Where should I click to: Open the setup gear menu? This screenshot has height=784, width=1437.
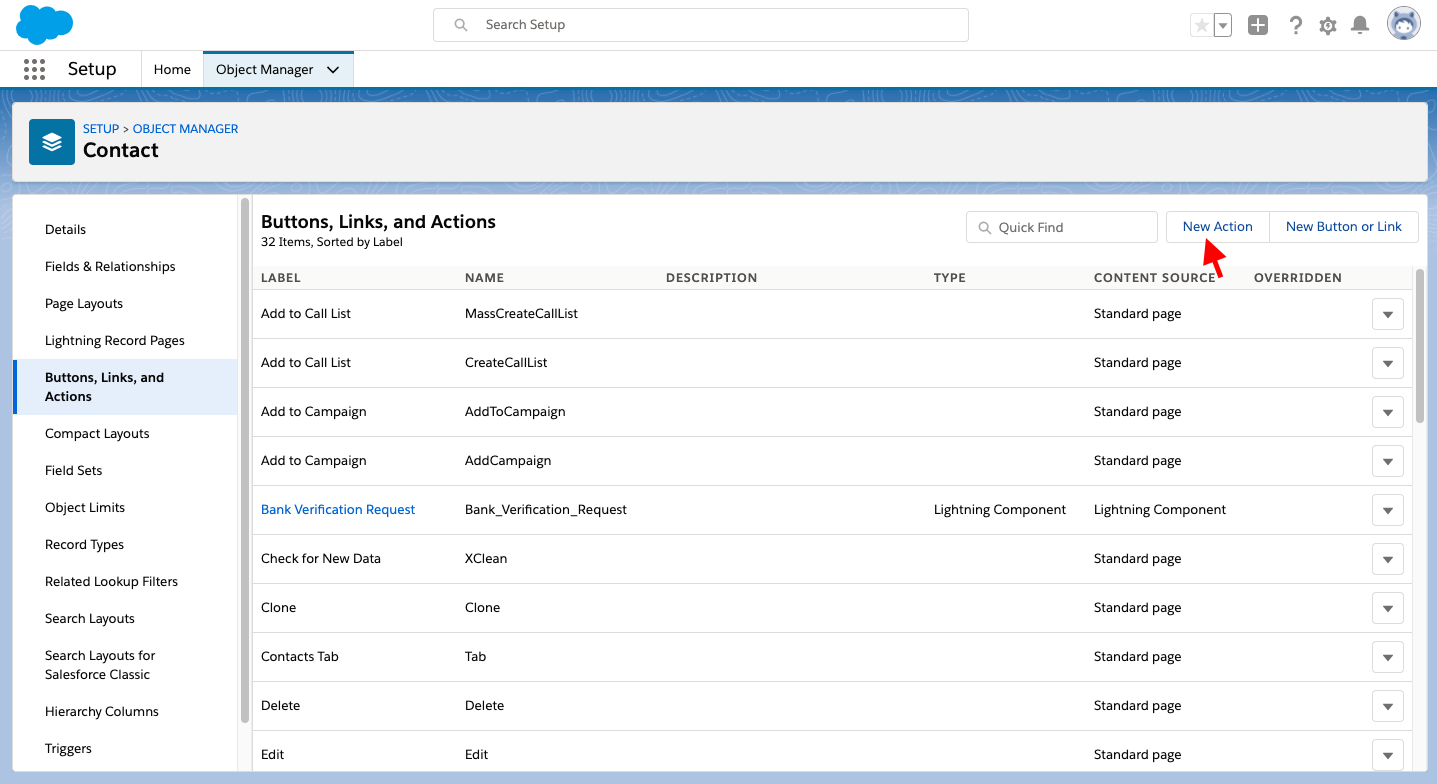click(1328, 26)
